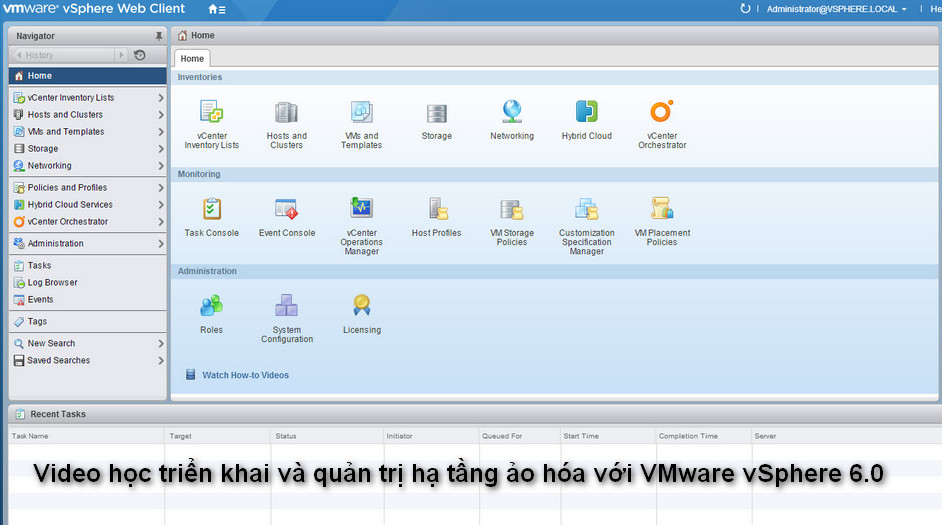Expand vCenter Inventory Lists chevron in Navigator
The width and height of the screenshot is (942, 525).
pos(160,97)
